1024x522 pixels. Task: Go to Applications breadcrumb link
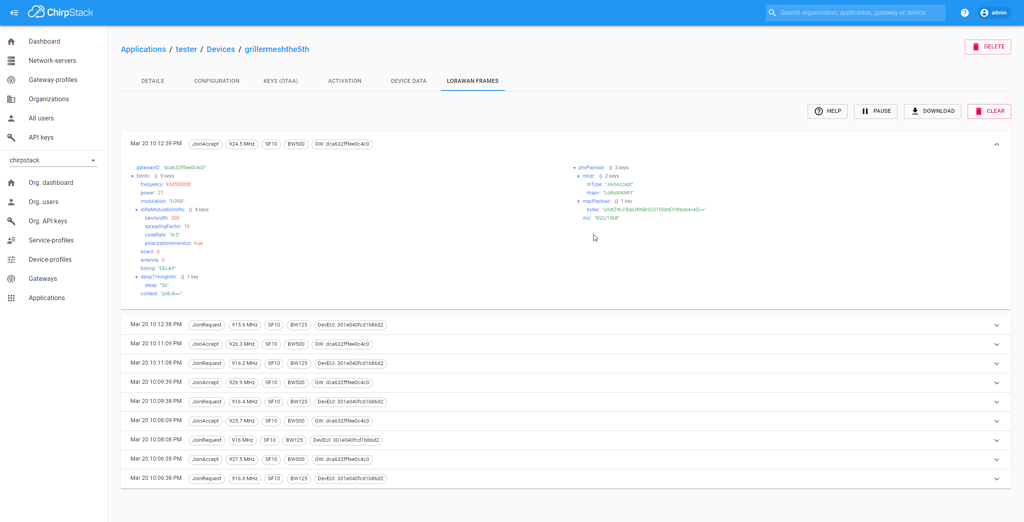[x=144, y=50]
